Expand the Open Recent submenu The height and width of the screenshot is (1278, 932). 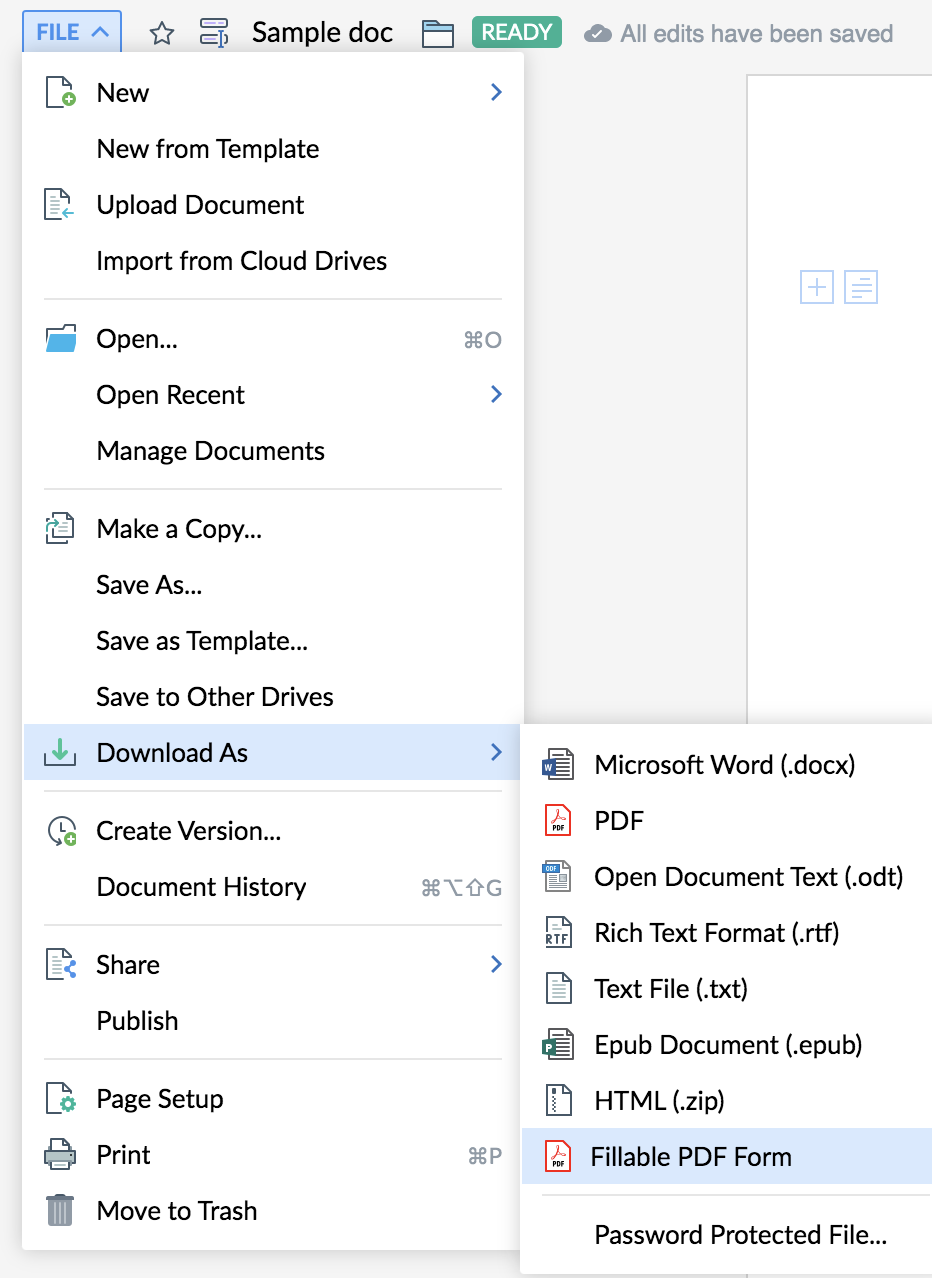tap(496, 395)
